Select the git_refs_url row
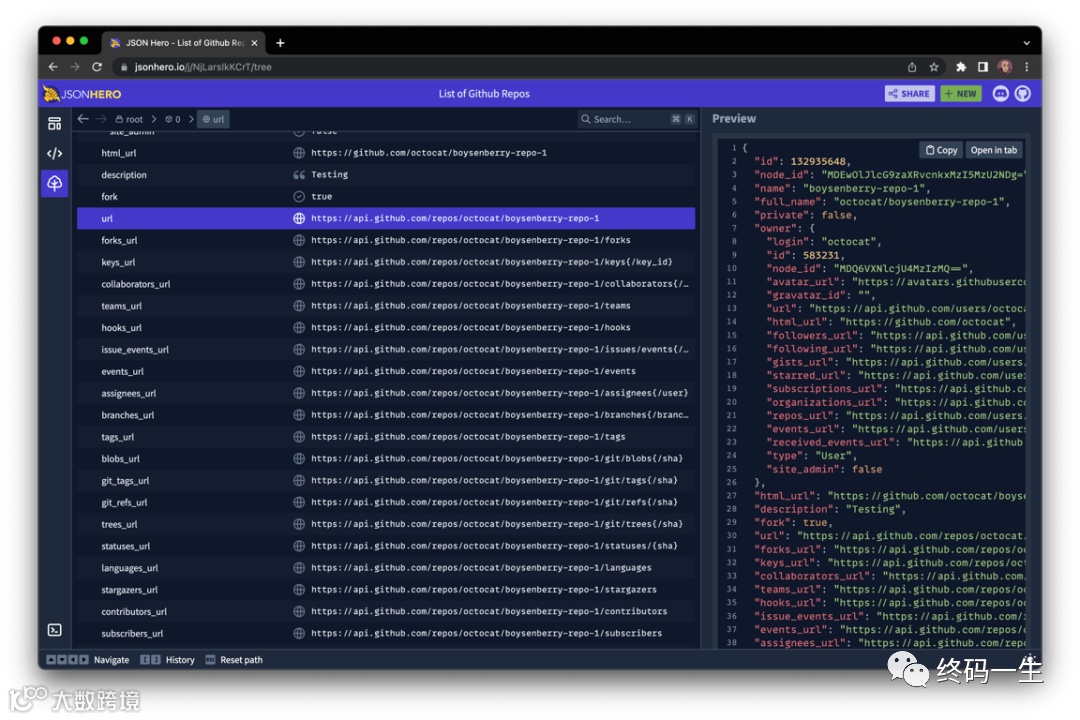The width and height of the screenshot is (1080, 720). (386, 502)
